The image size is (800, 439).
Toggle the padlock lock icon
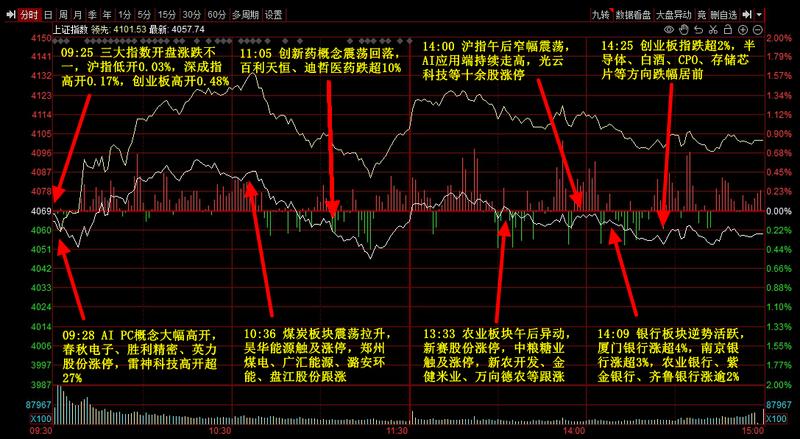729,30
